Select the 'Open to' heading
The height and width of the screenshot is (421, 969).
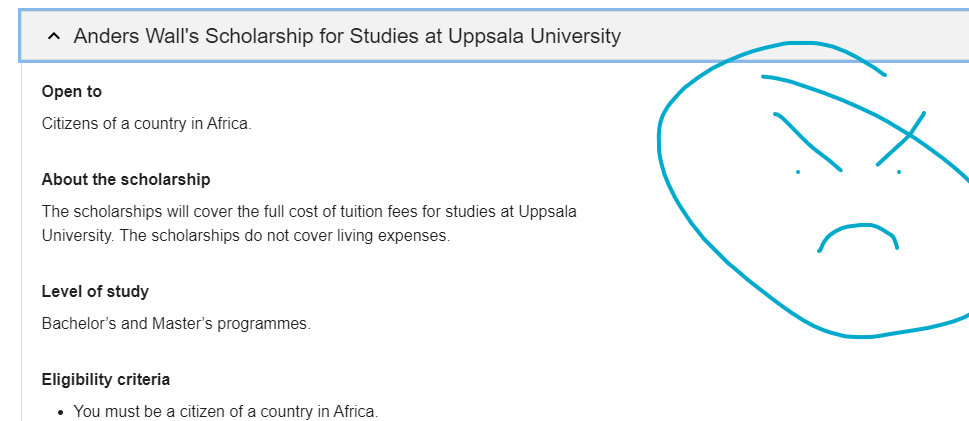pos(72,91)
